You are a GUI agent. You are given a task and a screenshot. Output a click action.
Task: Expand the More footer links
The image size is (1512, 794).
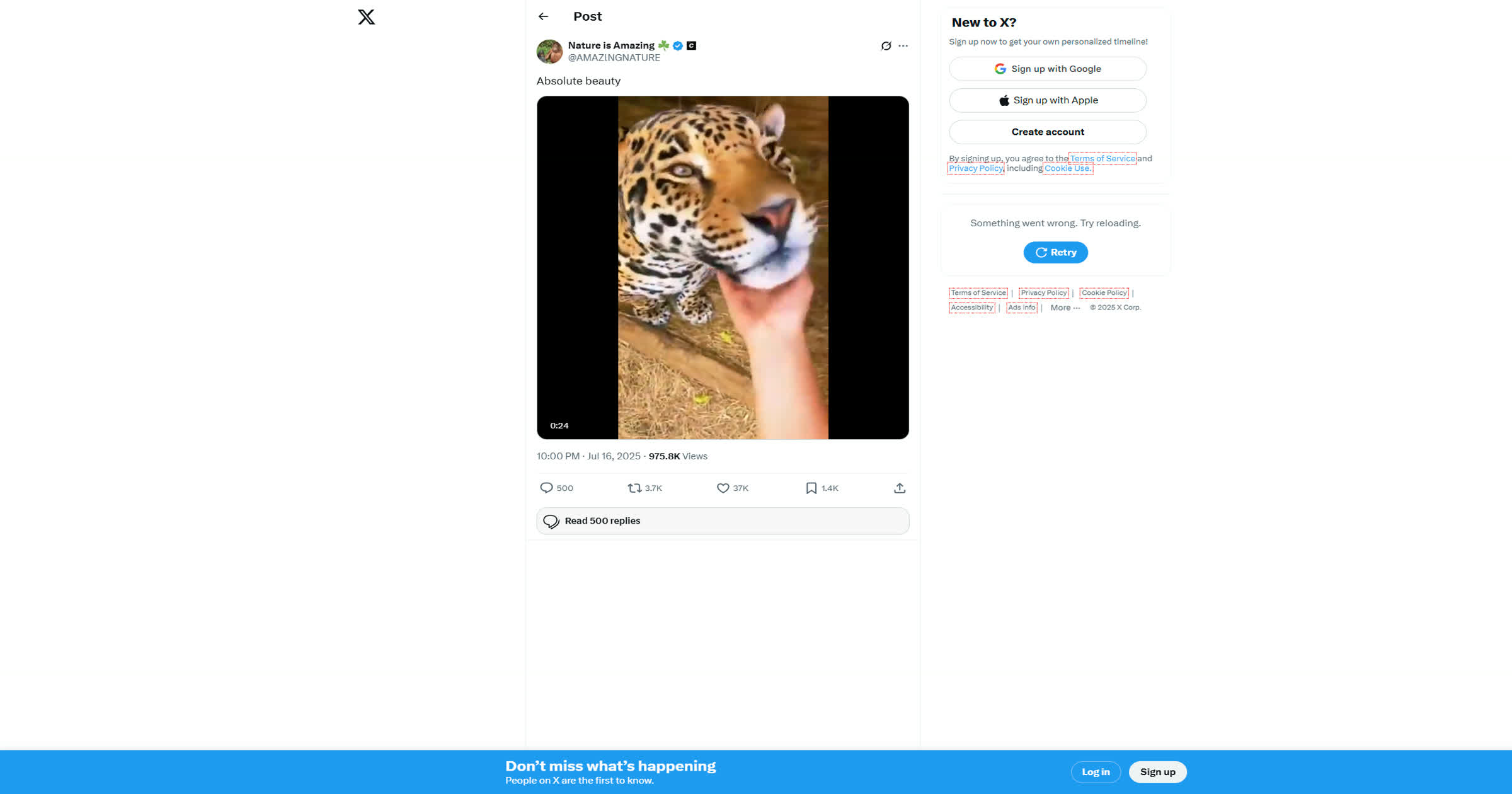coord(1064,308)
